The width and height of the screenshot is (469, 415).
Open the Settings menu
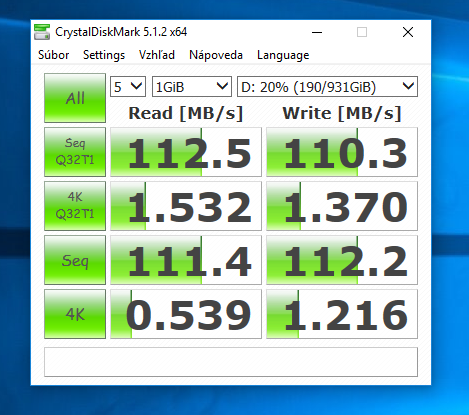click(104, 55)
